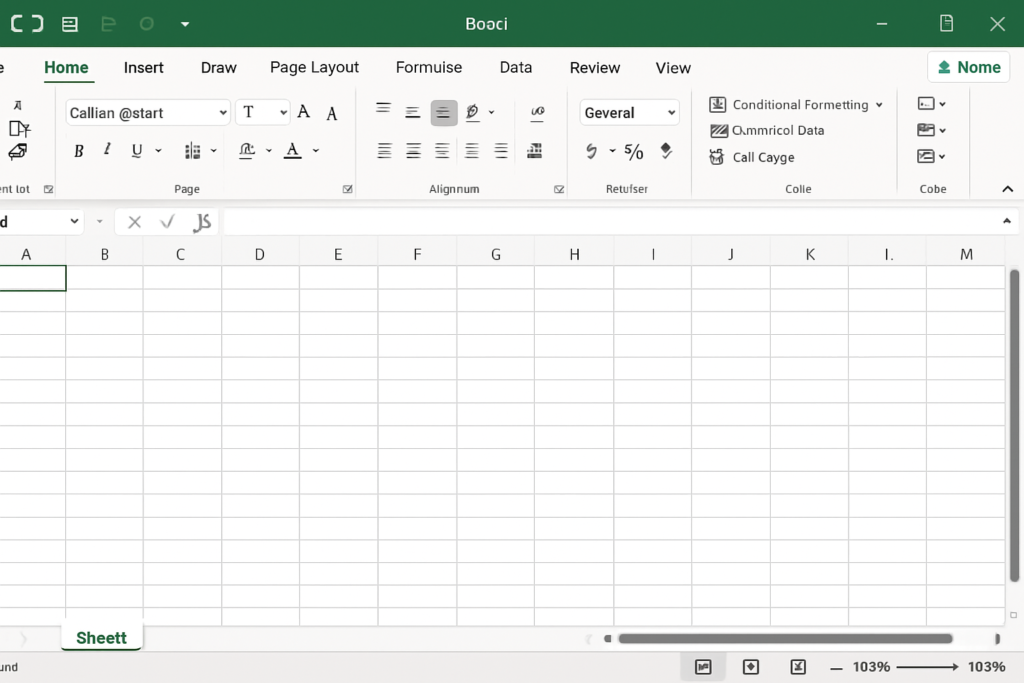The image size is (1024, 683).
Task: Toggle align text right
Action: click(442, 151)
